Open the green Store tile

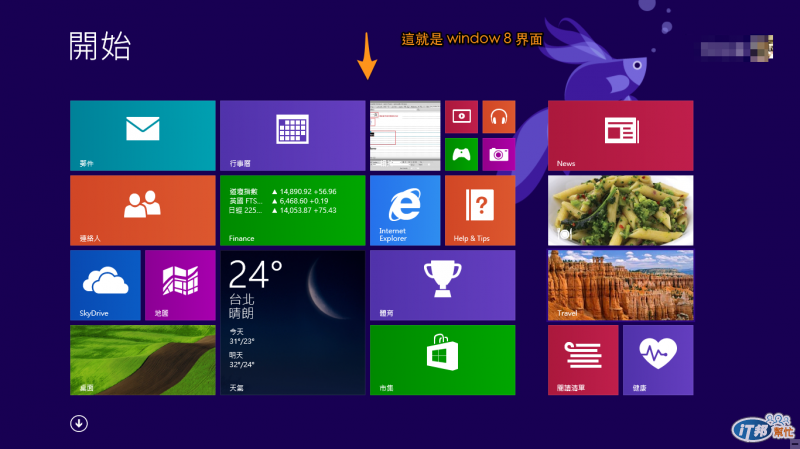442,360
